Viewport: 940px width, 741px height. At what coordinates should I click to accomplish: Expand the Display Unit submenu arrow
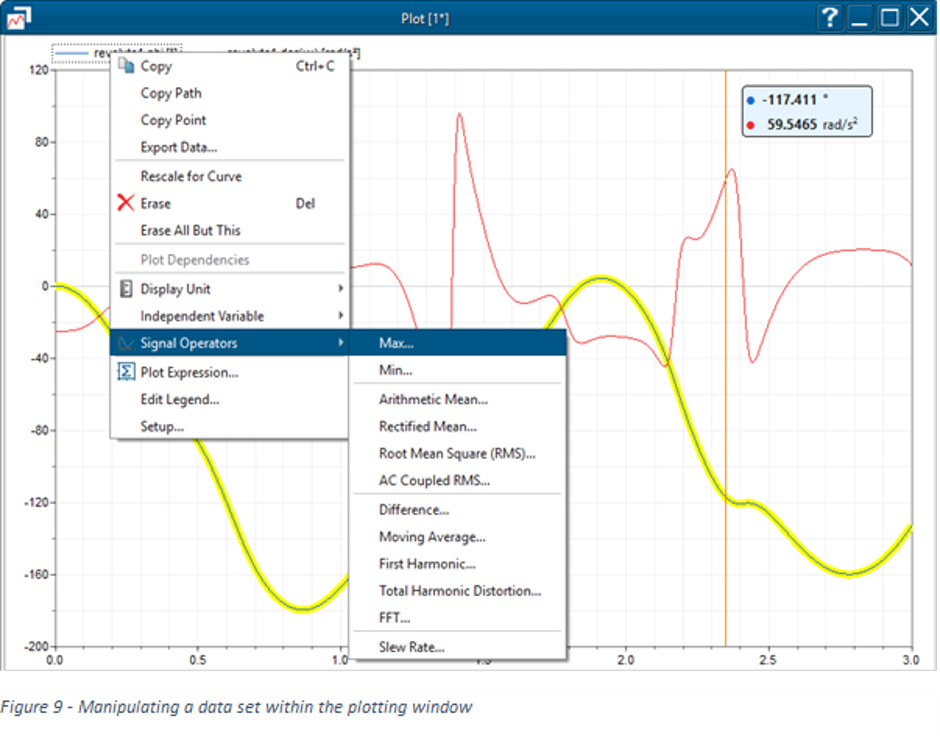pyautogui.click(x=341, y=288)
